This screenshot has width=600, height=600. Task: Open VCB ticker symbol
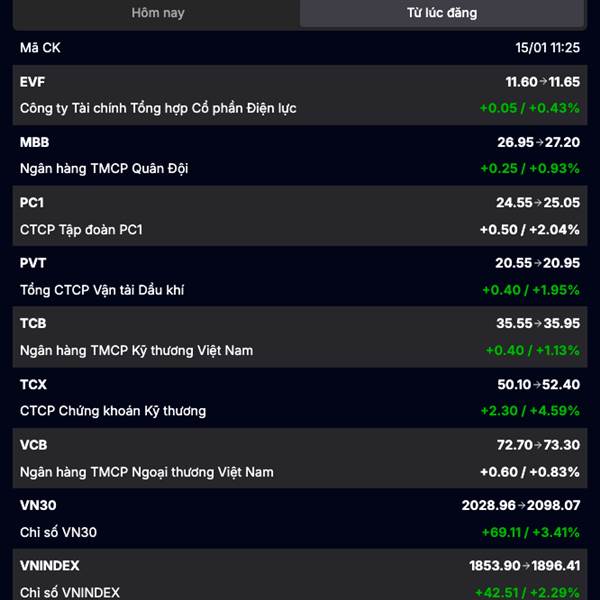click(x=34, y=445)
